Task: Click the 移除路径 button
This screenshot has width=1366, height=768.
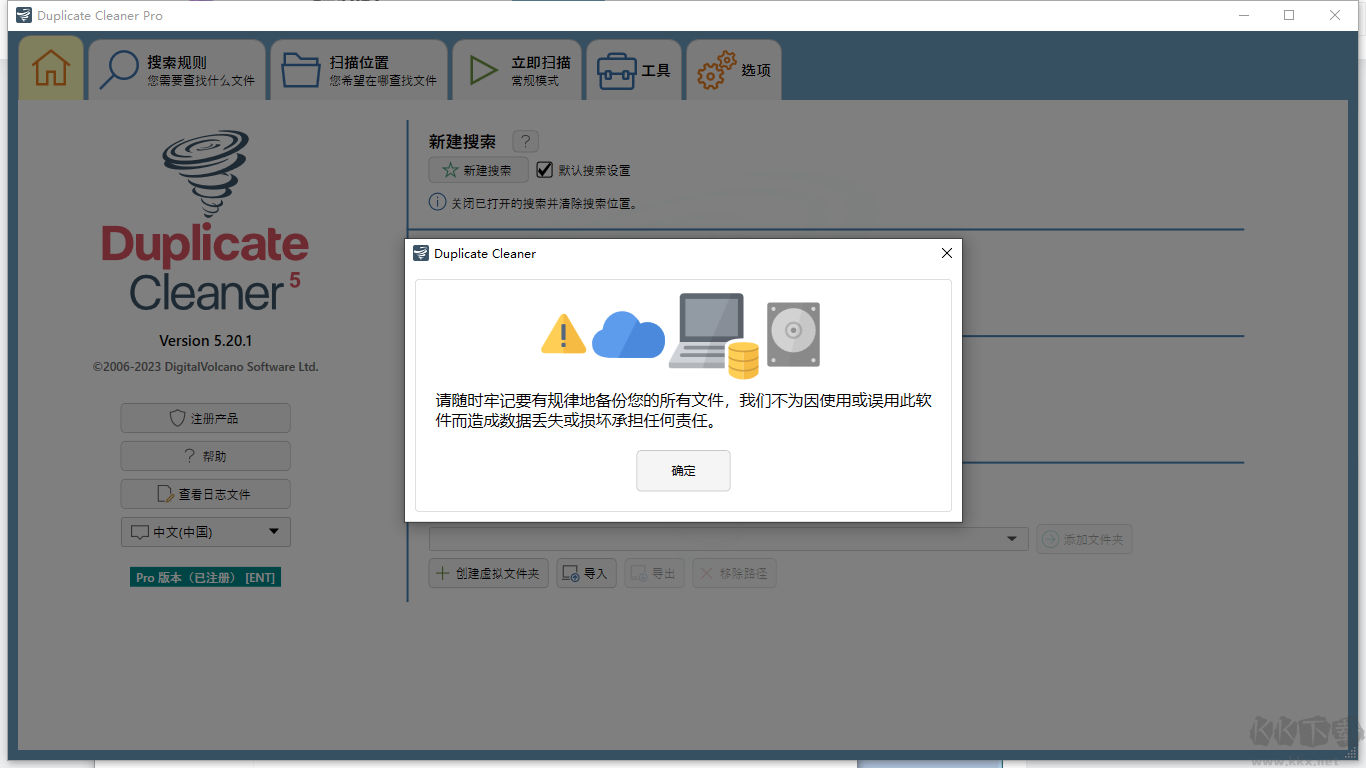Action: click(x=734, y=573)
